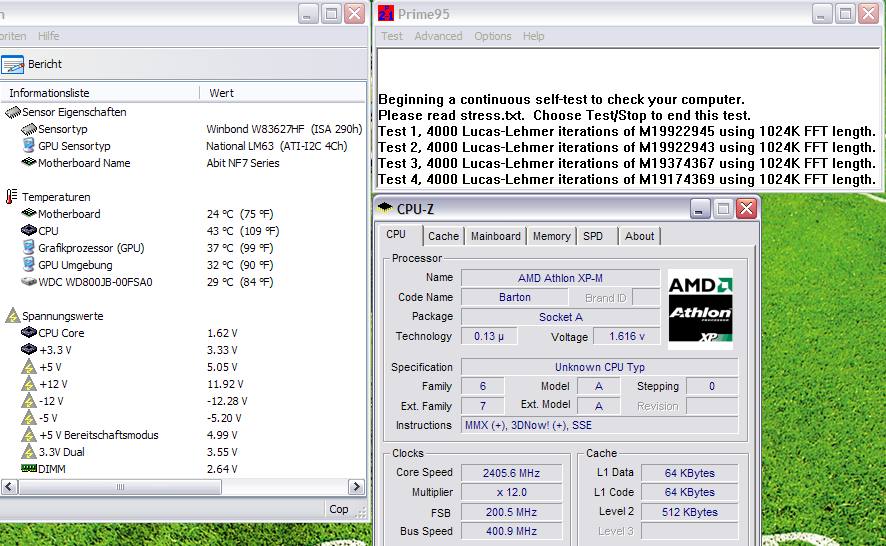
Task: Click the Sensortyp chip icon
Action: click(x=29, y=129)
